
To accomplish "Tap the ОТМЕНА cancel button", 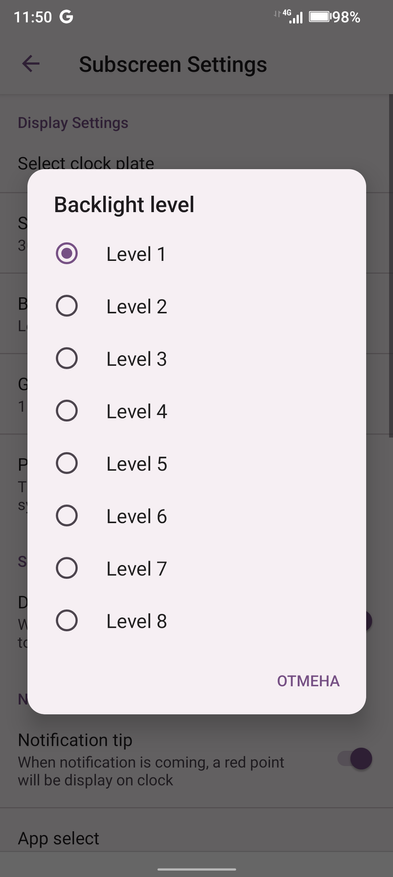I will click(x=308, y=681).
